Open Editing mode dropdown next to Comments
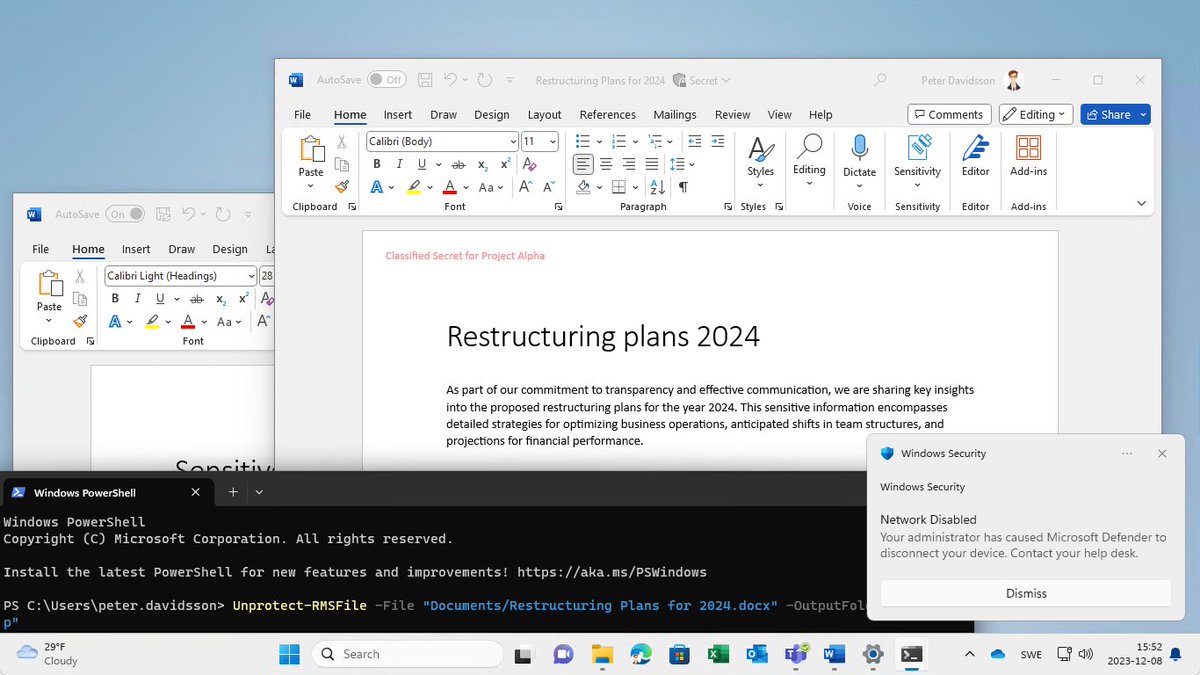The height and width of the screenshot is (675, 1200). (1036, 114)
